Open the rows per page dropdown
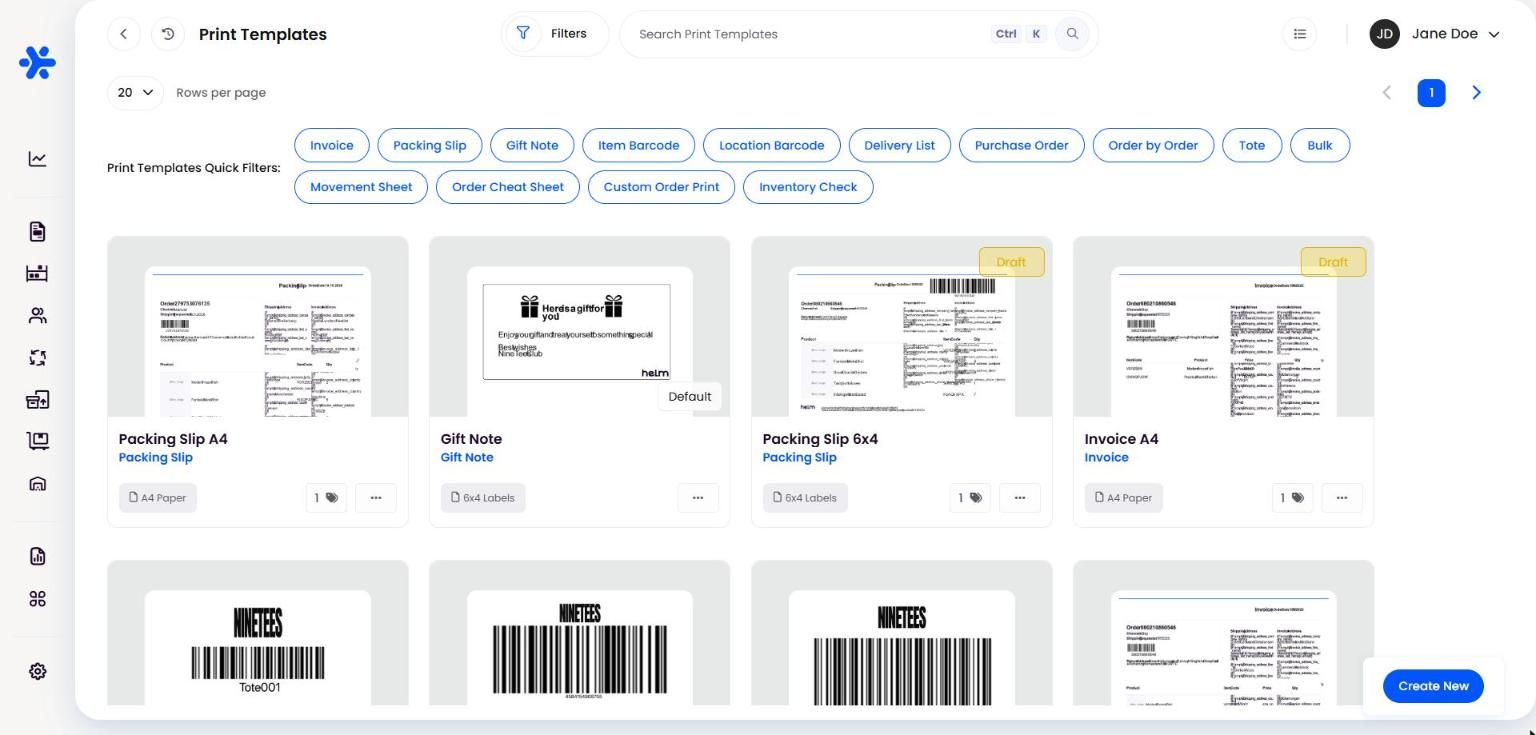The height and width of the screenshot is (735, 1536). pyautogui.click(x=135, y=93)
